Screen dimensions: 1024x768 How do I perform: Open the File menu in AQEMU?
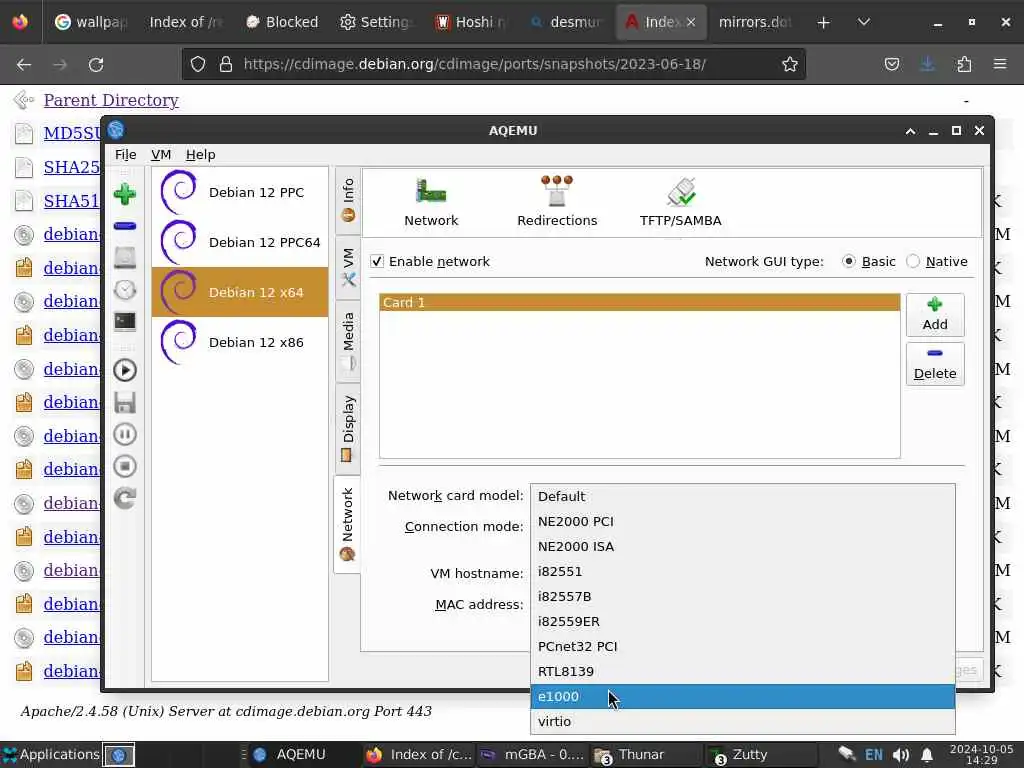[x=125, y=155]
